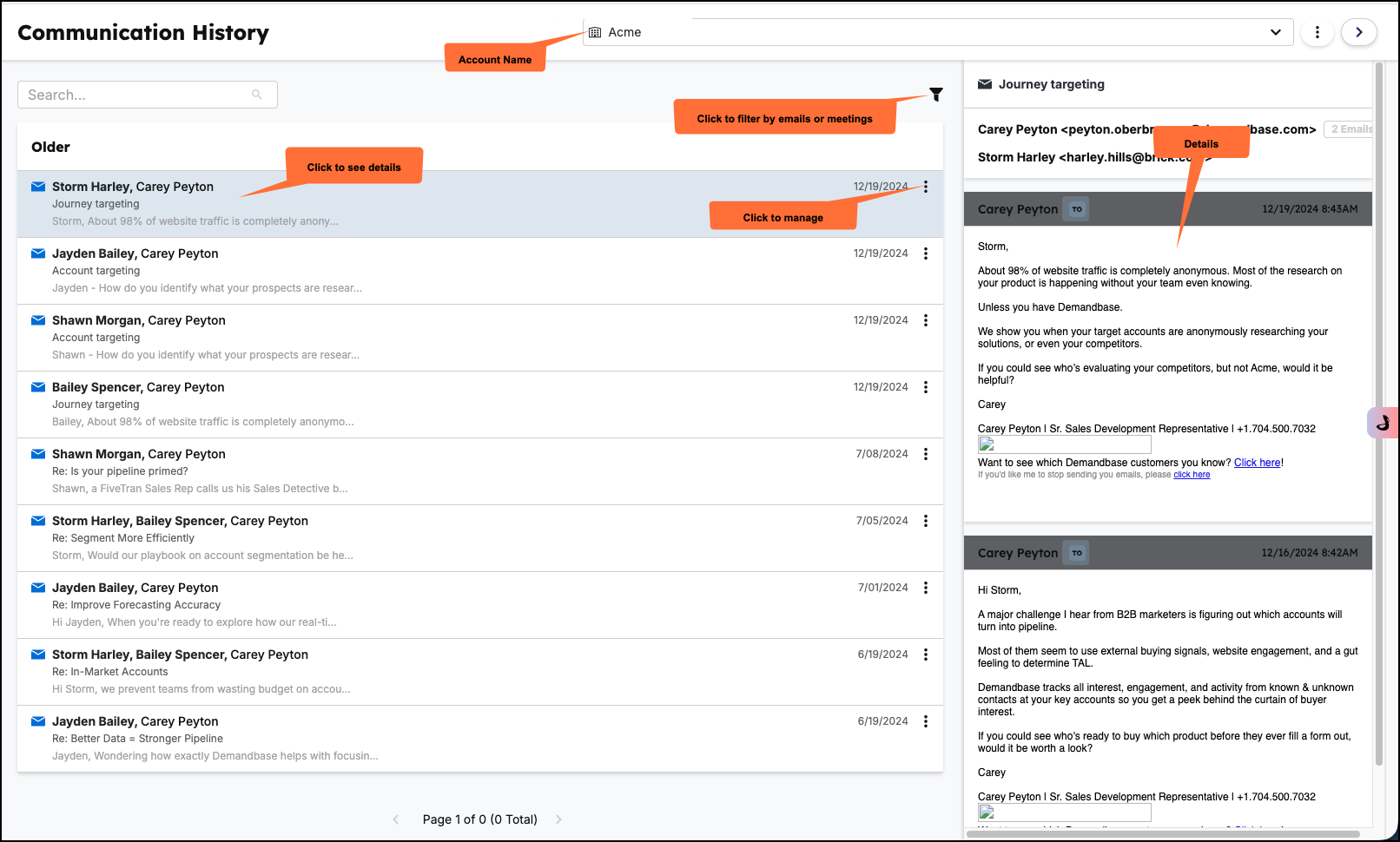
Task: Click envelope icon of Improve Forecasting Accuracy row
Action: click(38, 588)
